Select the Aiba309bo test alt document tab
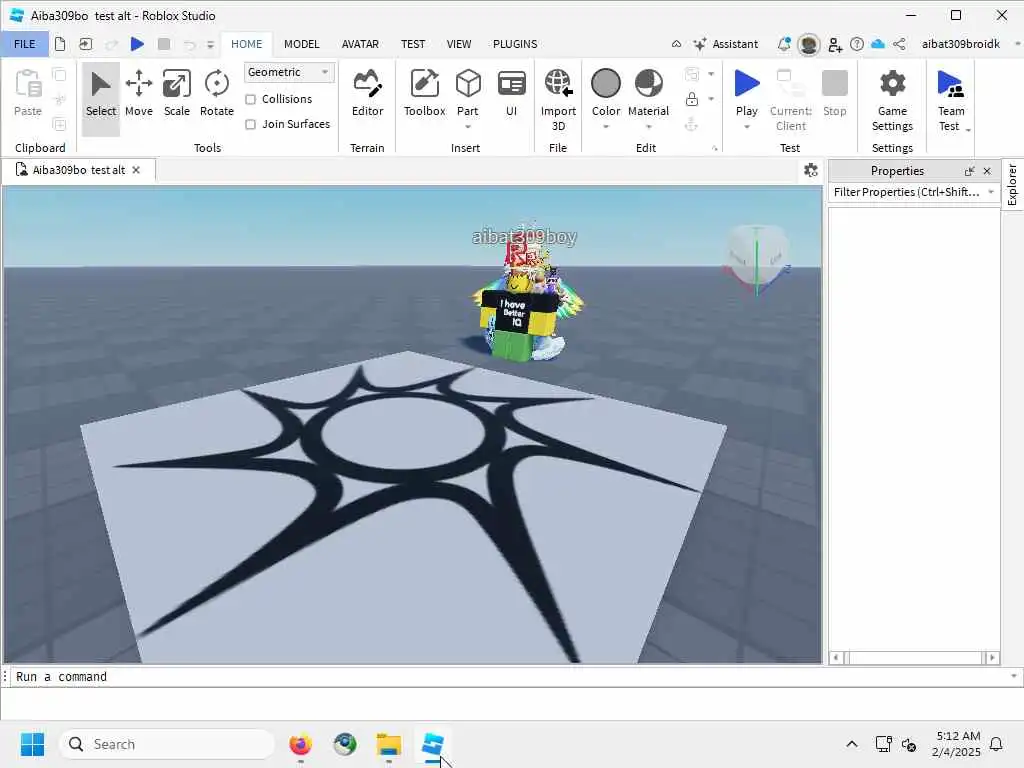The image size is (1024, 768). (x=79, y=170)
